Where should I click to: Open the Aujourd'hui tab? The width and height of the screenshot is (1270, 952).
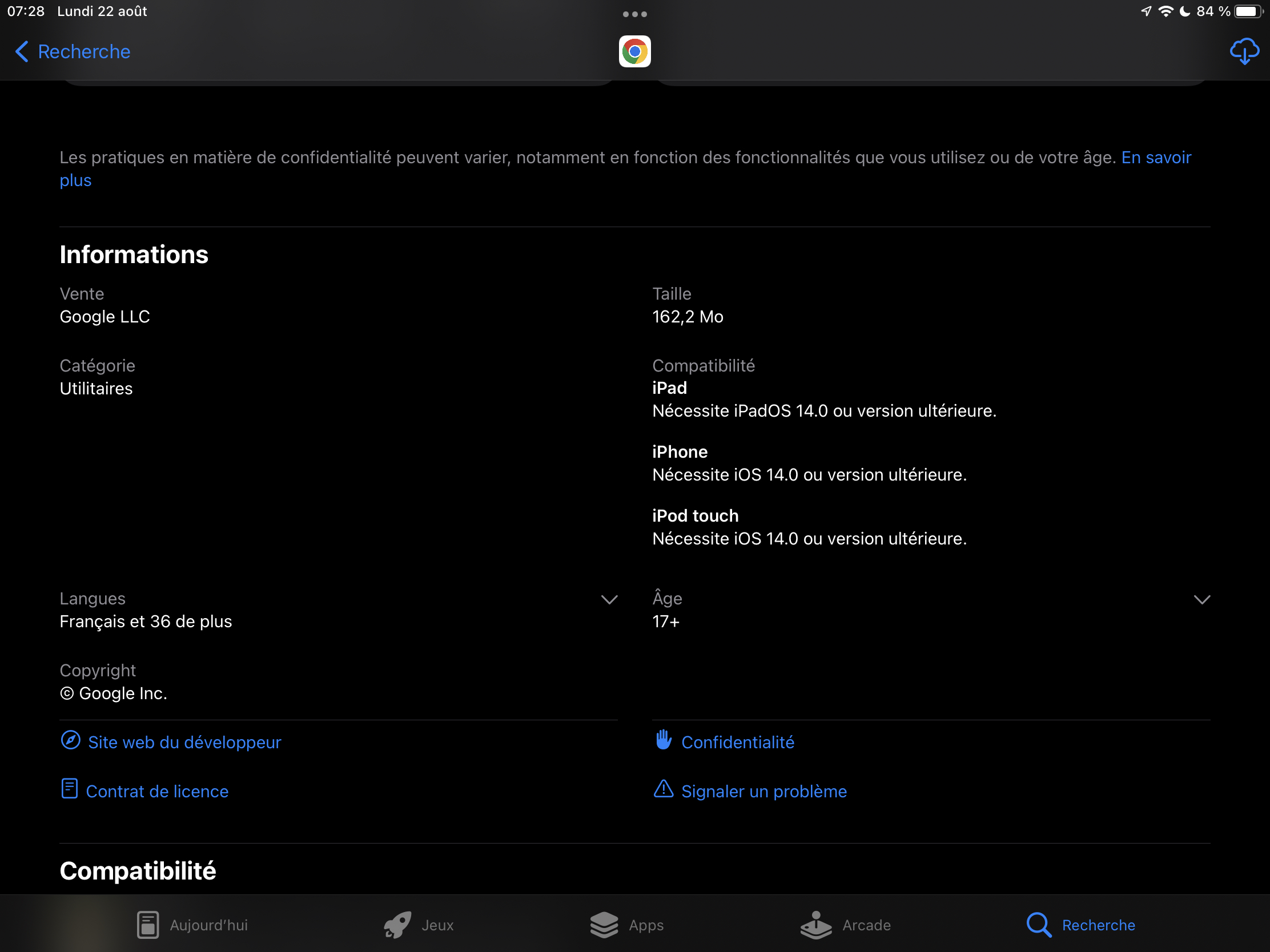click(192, 925)
